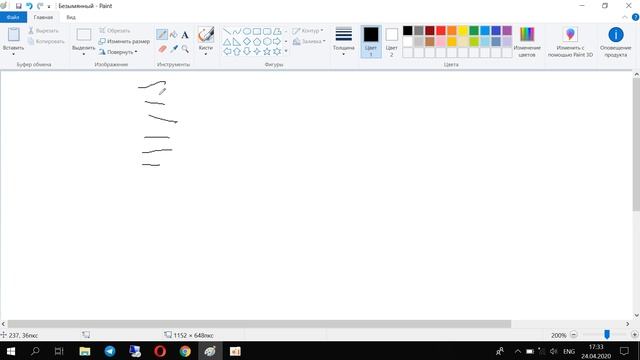Click the Кисти brushes icon
Screen dimensions: 640x360
(206, 35)
